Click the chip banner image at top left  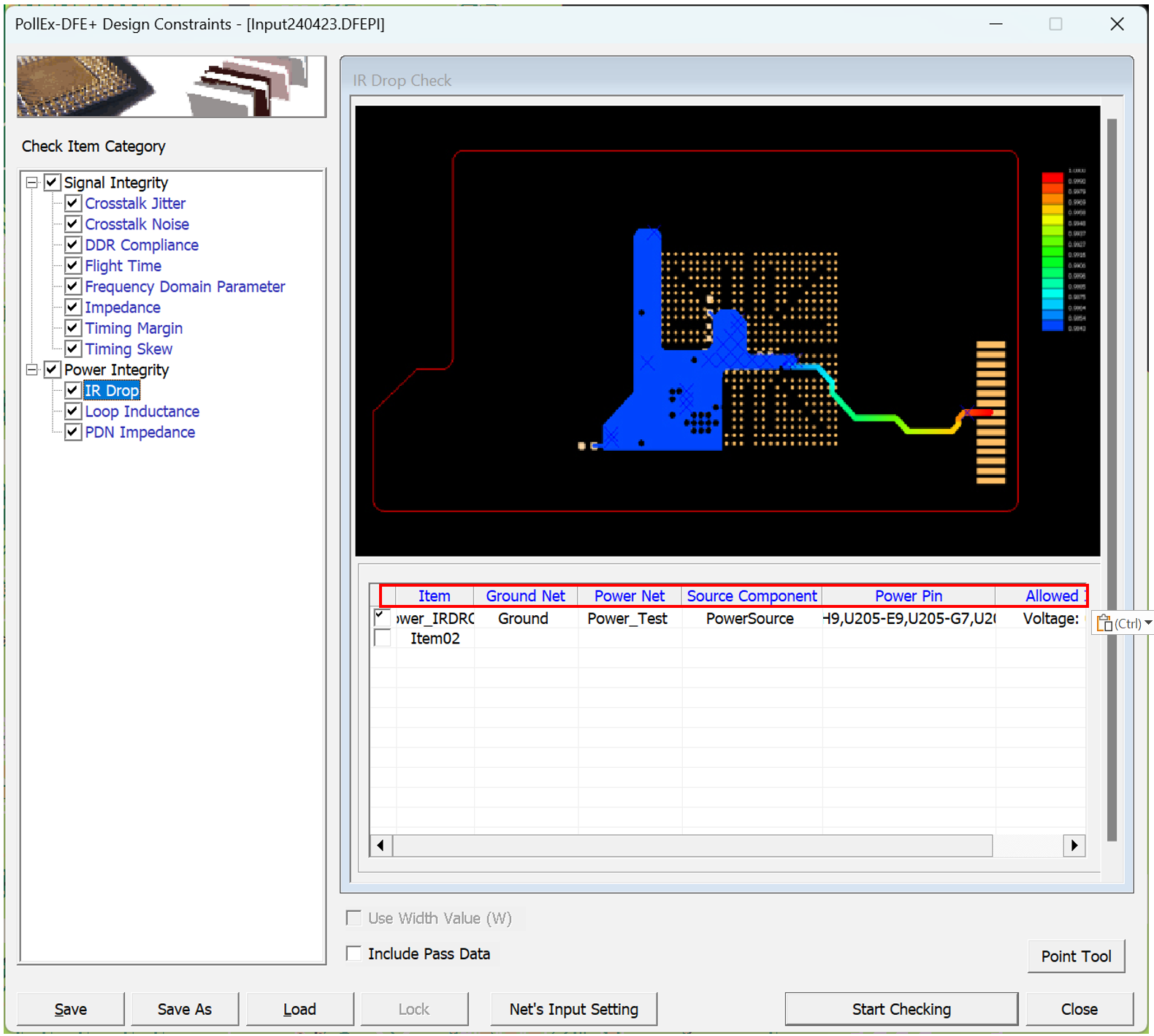pyautogui.click(x=171, y=86)
